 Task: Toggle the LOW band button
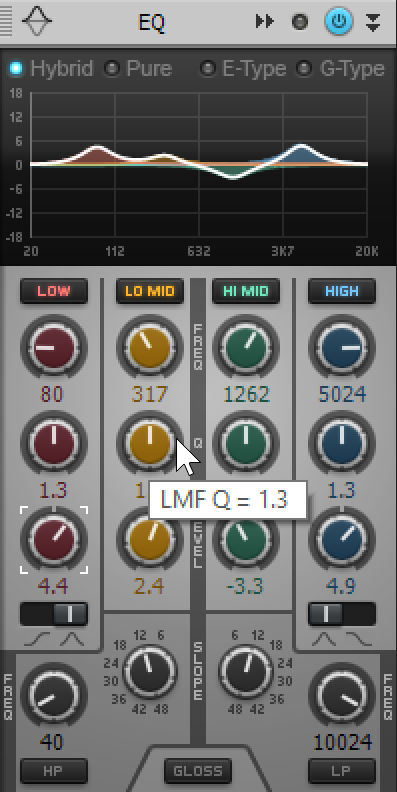54,291
